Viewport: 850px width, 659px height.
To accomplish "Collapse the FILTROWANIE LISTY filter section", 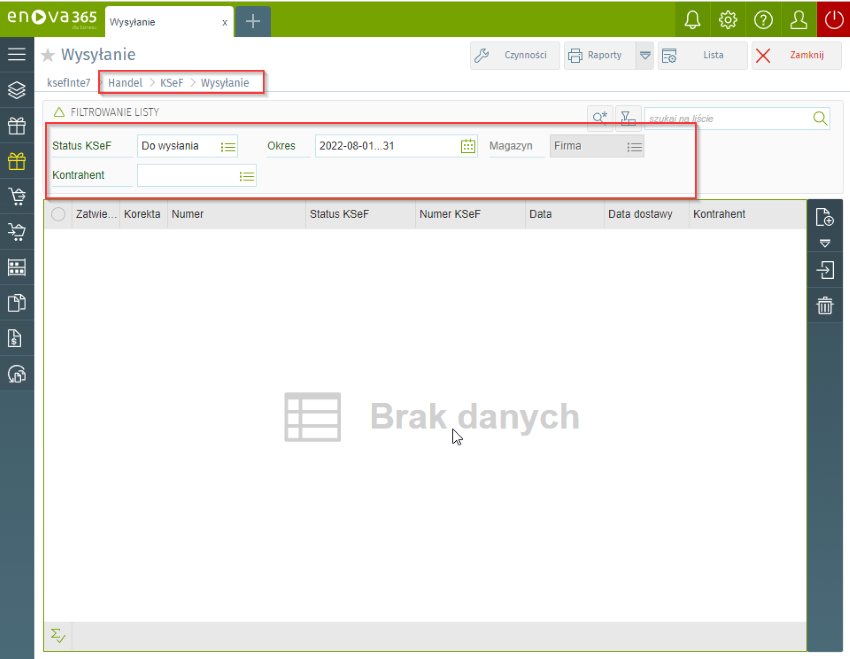I will (59, 113).
